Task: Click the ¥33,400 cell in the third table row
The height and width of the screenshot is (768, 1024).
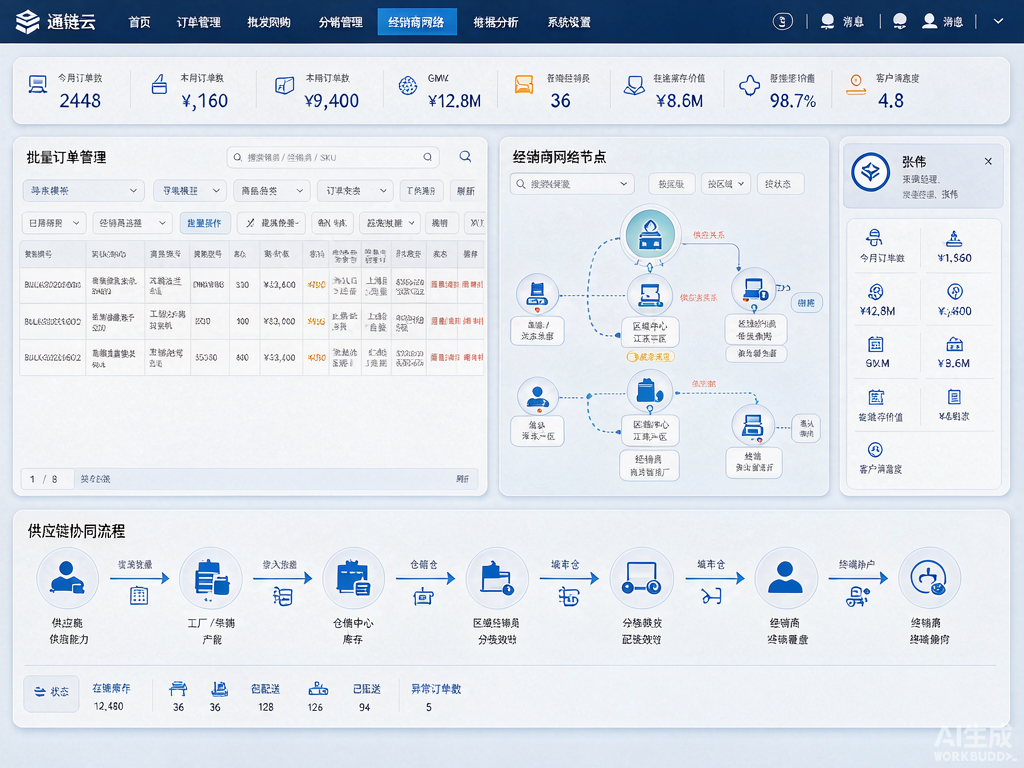Action: pos(280,357)
